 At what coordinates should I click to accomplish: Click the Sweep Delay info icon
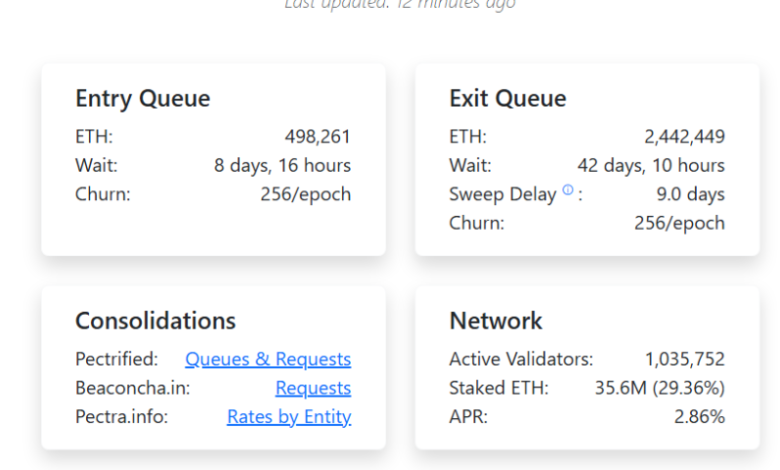568,191
